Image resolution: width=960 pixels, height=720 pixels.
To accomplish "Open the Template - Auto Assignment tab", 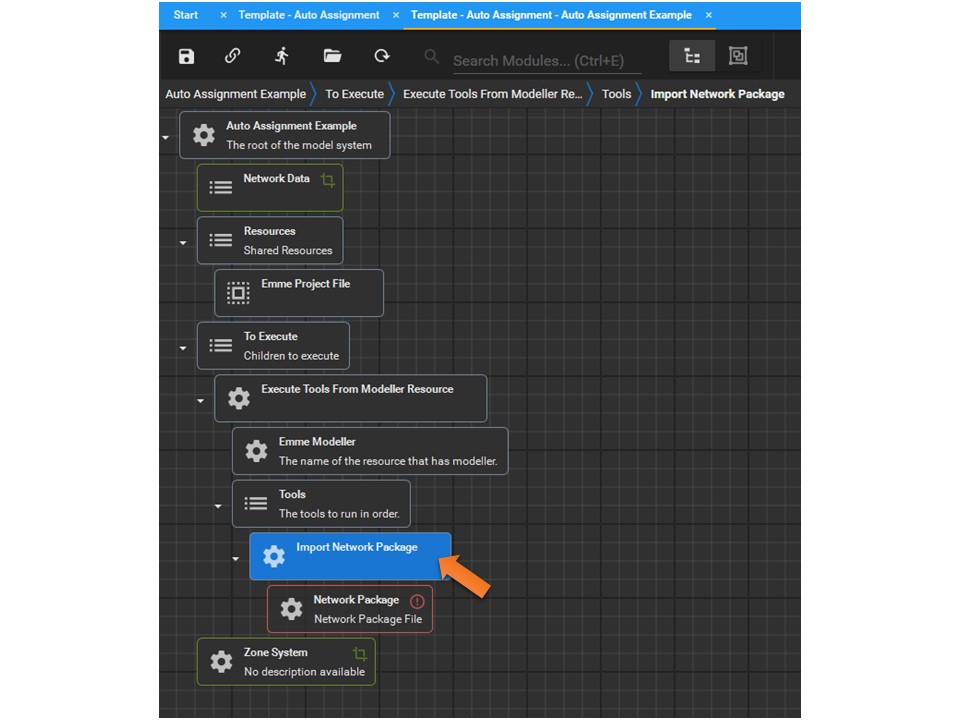I will tap(307, 15).
